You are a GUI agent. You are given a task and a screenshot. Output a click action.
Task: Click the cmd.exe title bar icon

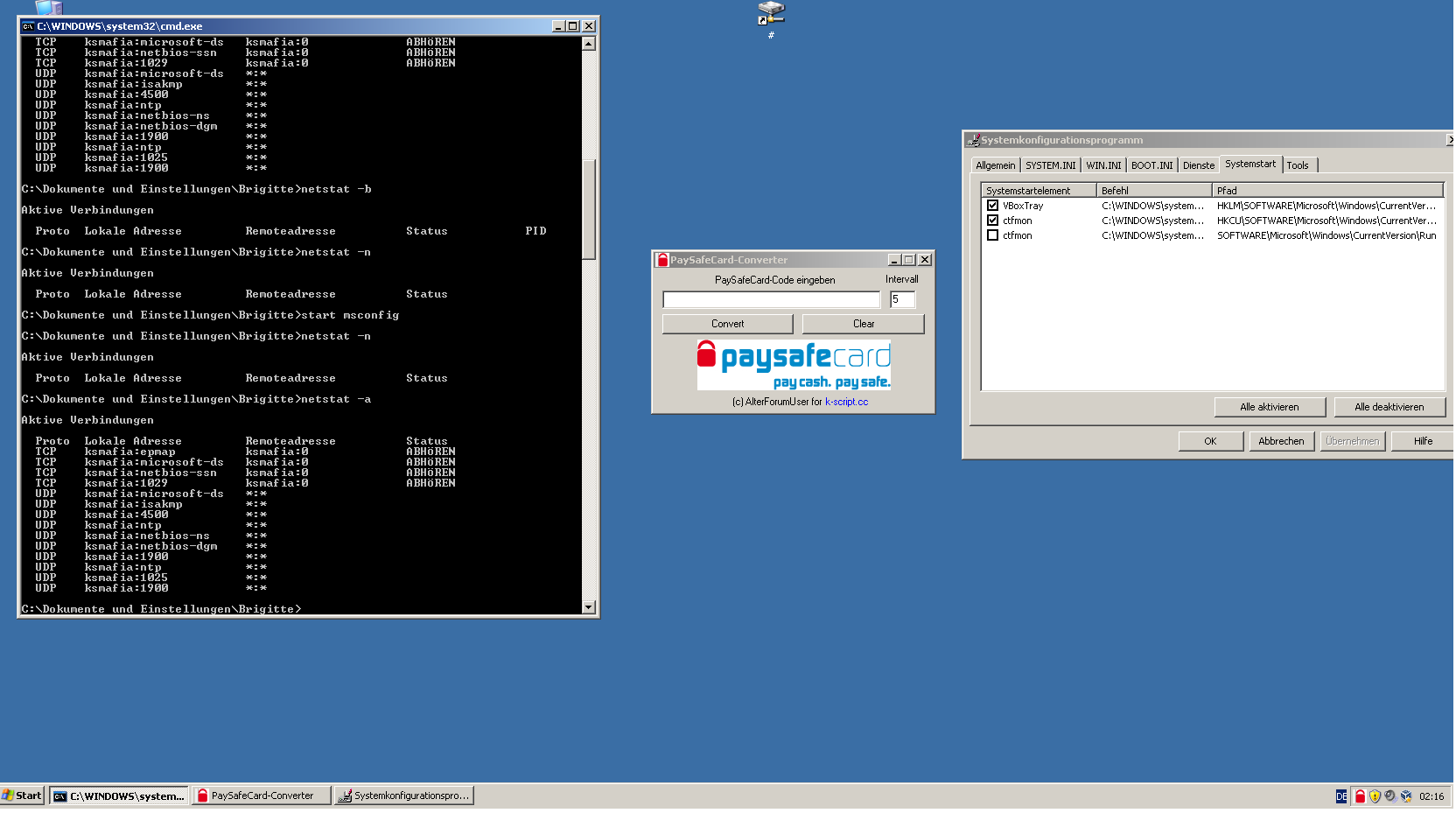coord(28,26)
